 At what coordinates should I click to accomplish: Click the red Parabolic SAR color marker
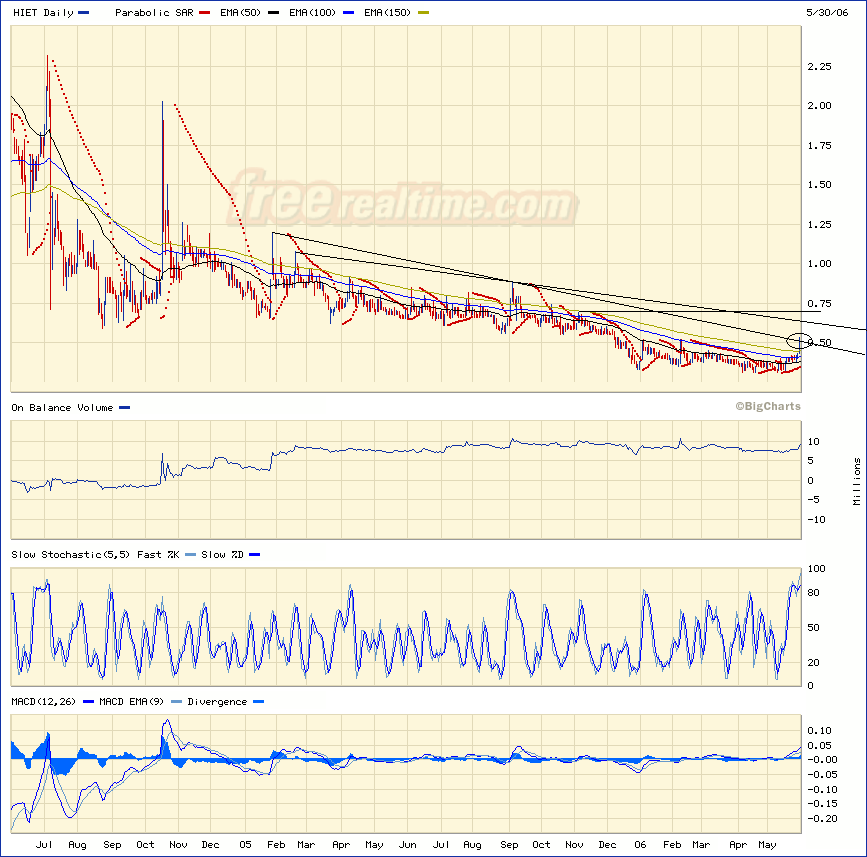click(205, 13)
